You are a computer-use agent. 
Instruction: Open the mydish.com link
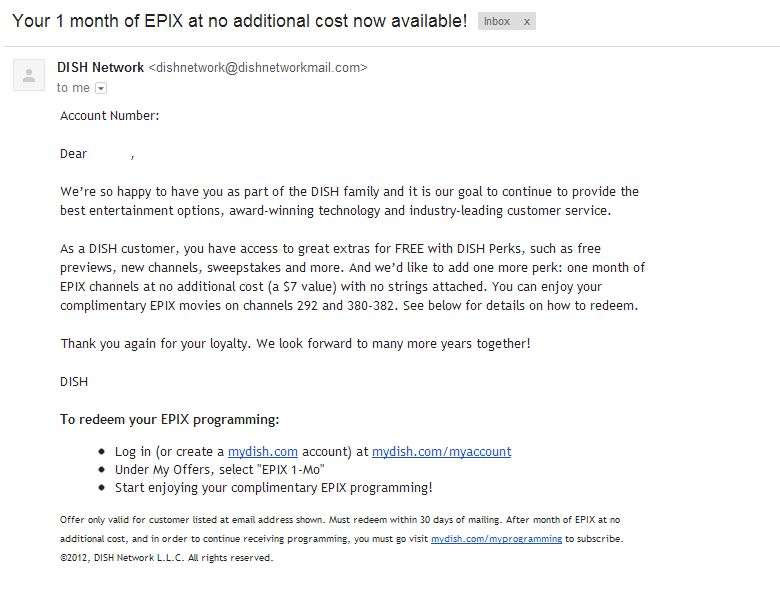coord(263,451)
